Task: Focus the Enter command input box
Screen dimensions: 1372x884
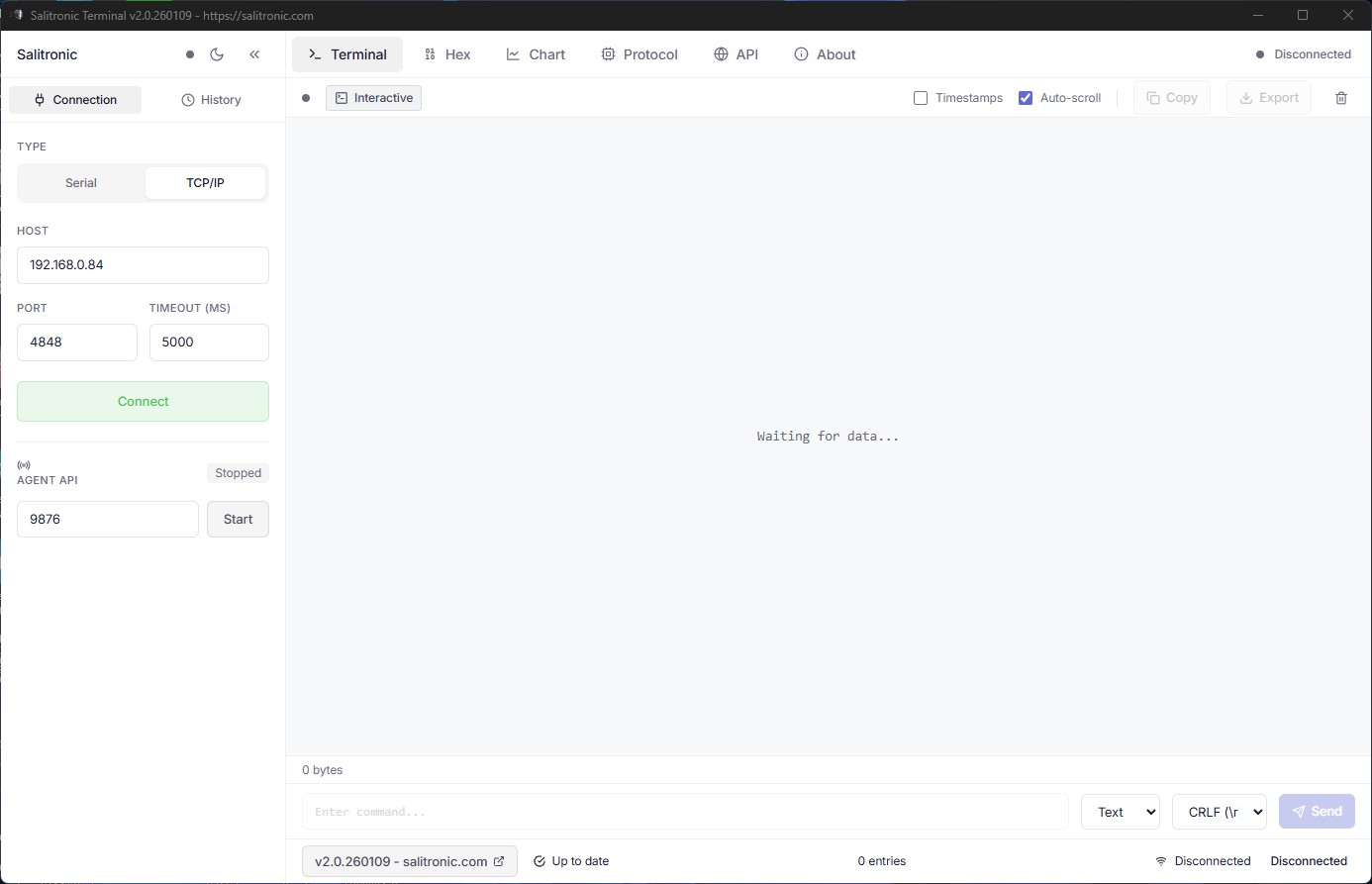Action: [685, 812]
